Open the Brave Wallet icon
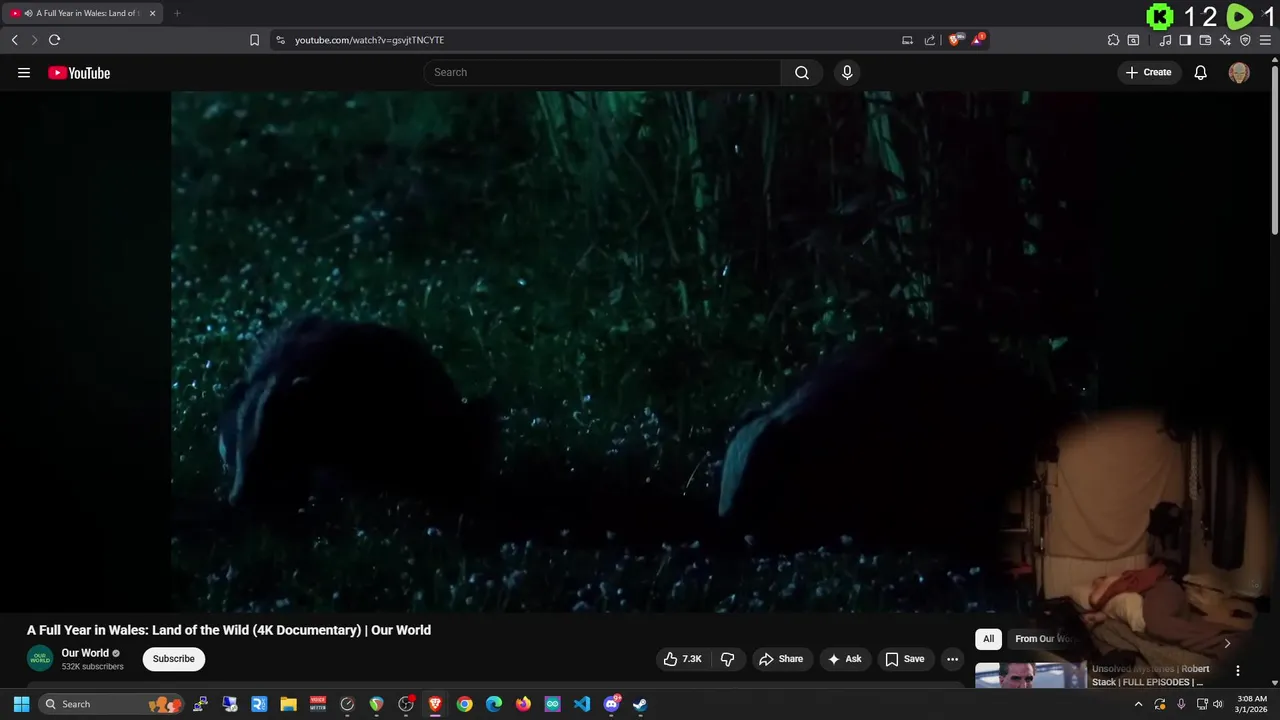 tap(1205, 40)
